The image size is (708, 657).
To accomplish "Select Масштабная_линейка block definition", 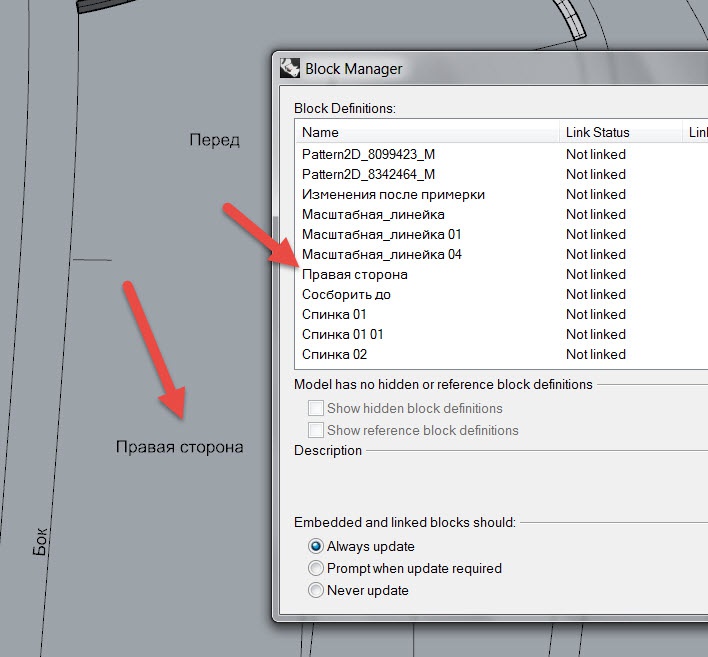I will (373, 214).
